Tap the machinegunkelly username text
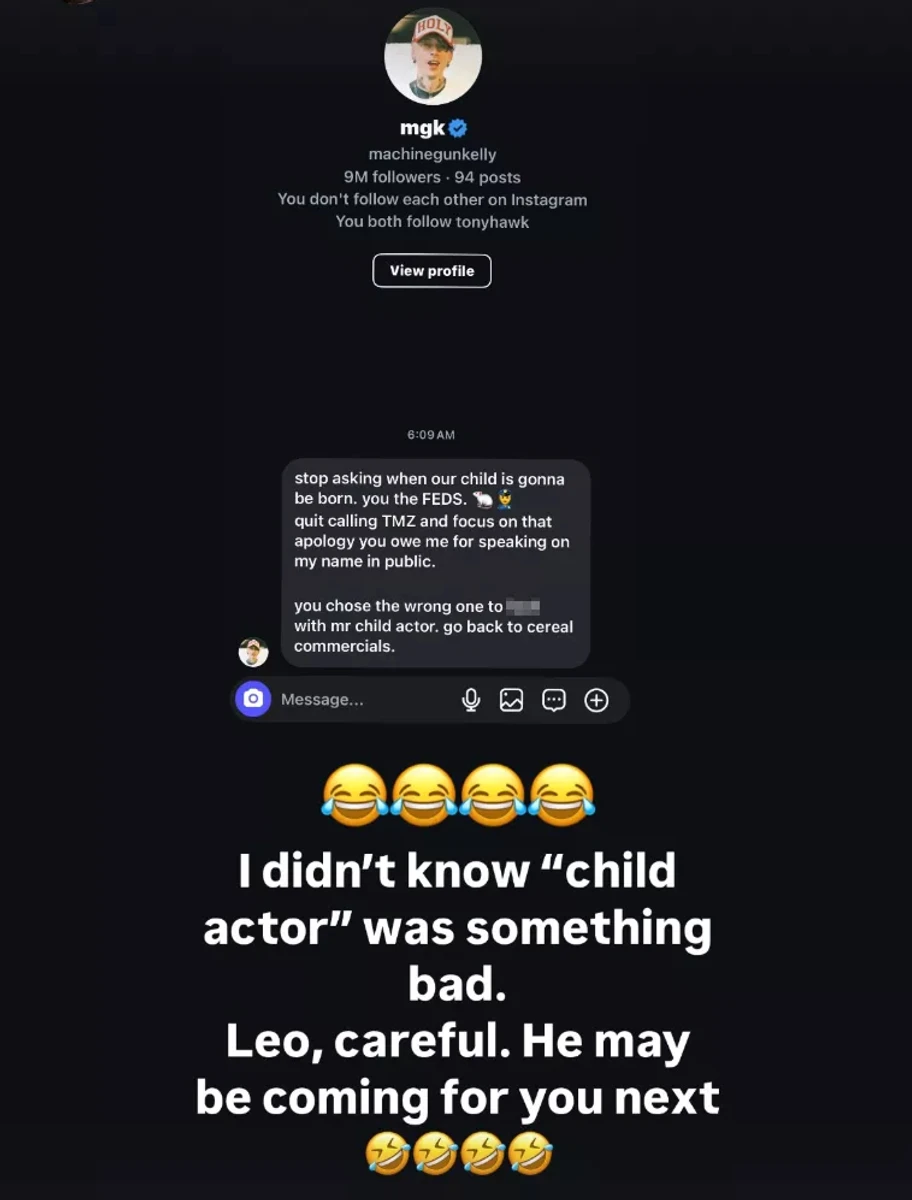 click(432, 154)
